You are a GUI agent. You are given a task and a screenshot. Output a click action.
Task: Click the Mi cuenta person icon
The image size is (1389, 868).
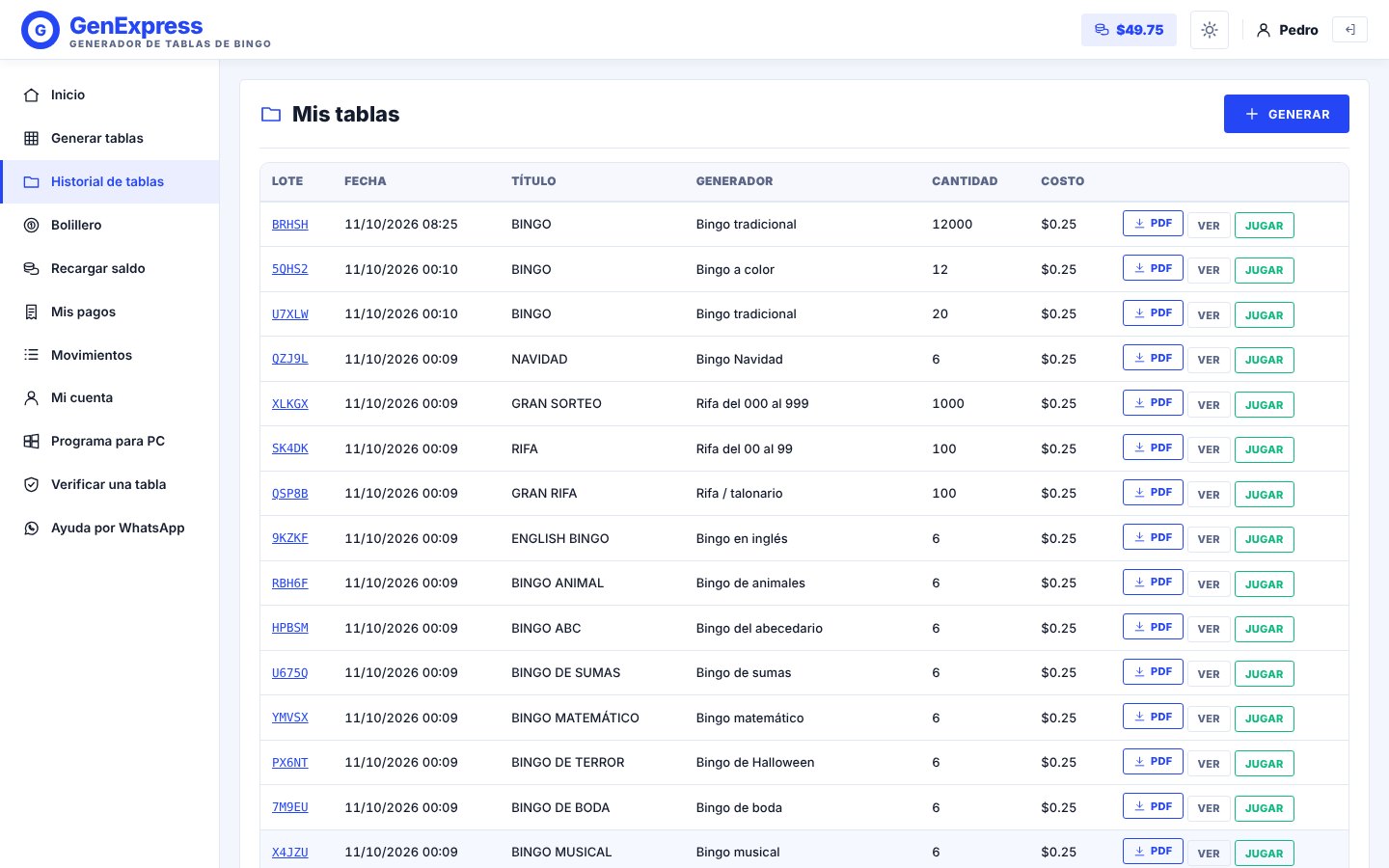(32, 397)
